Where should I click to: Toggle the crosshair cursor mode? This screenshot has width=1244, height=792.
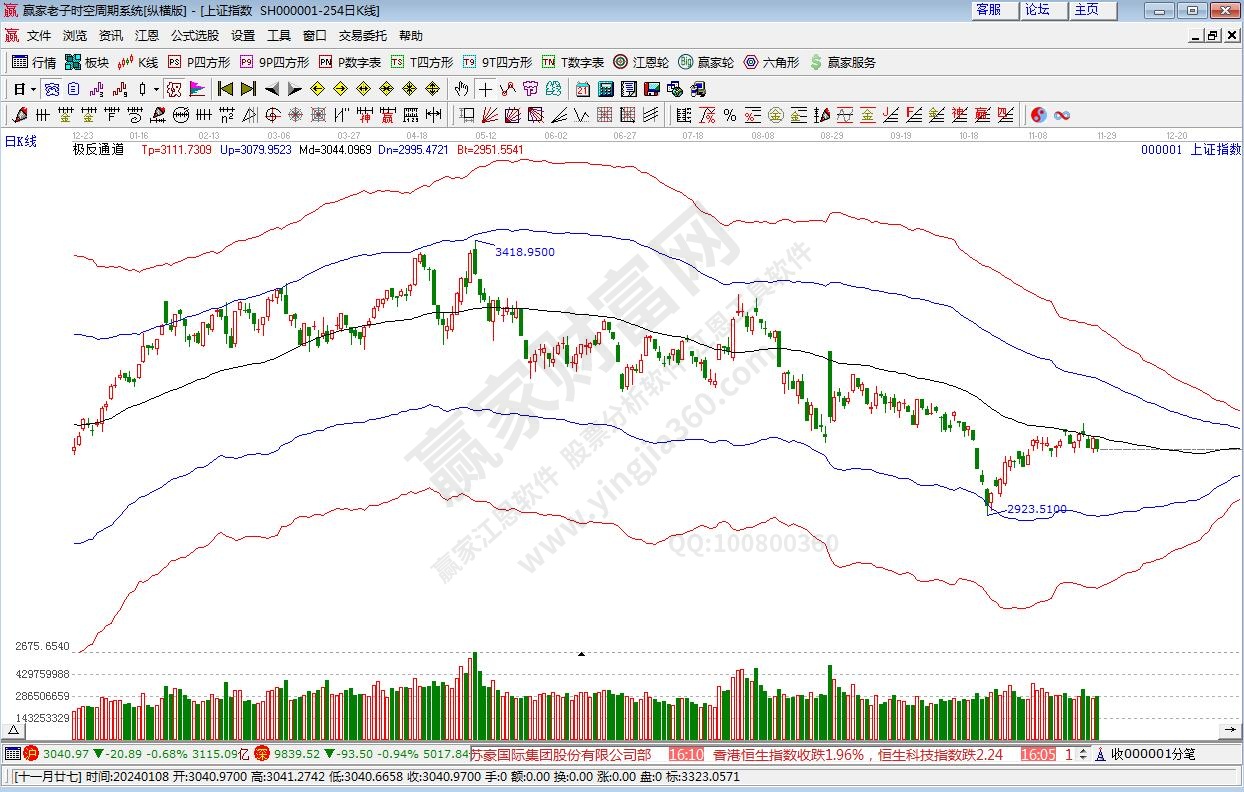[485, 88]
